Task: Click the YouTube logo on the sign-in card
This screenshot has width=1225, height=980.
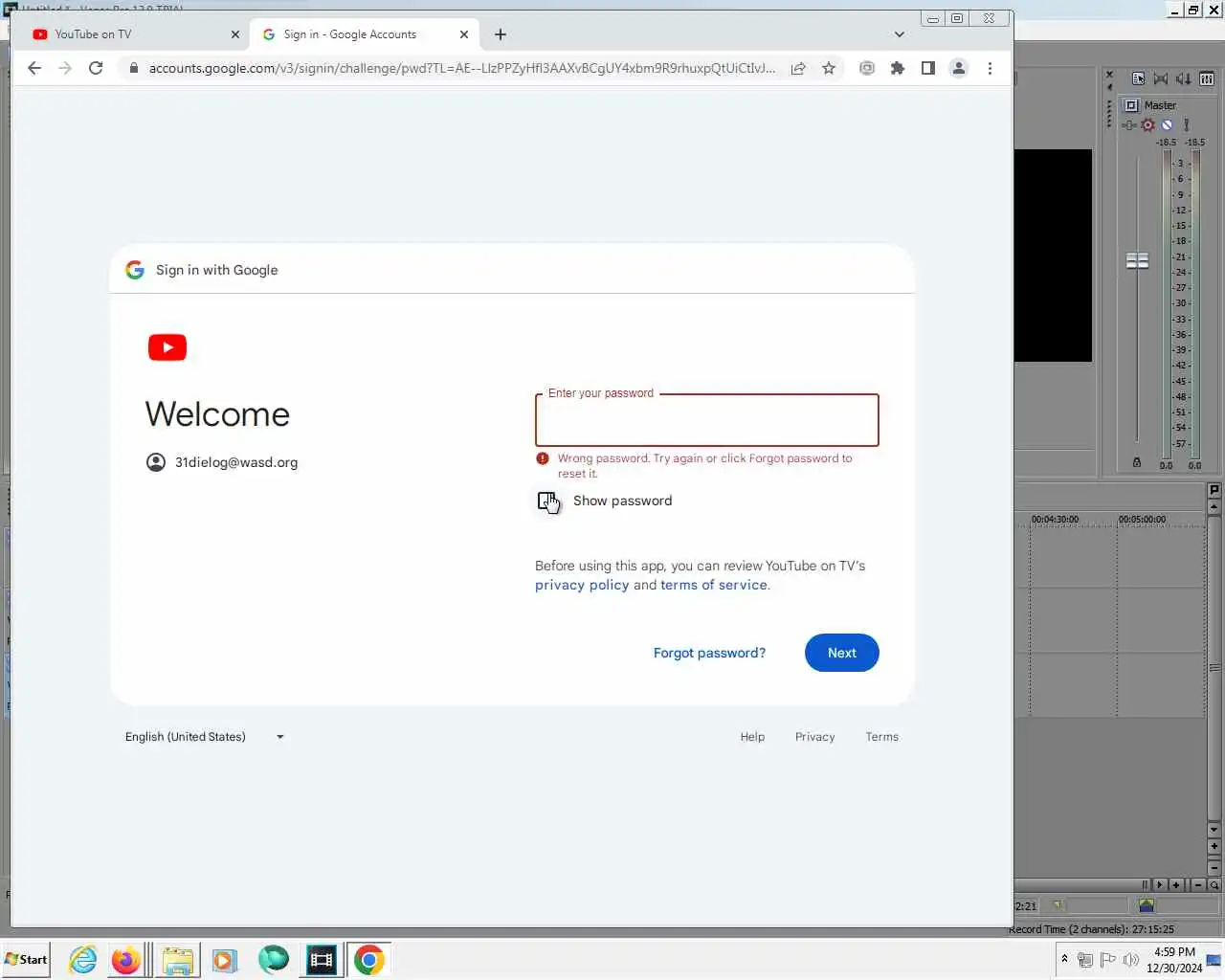Action: pyautogui.click(x=167, y=347)
